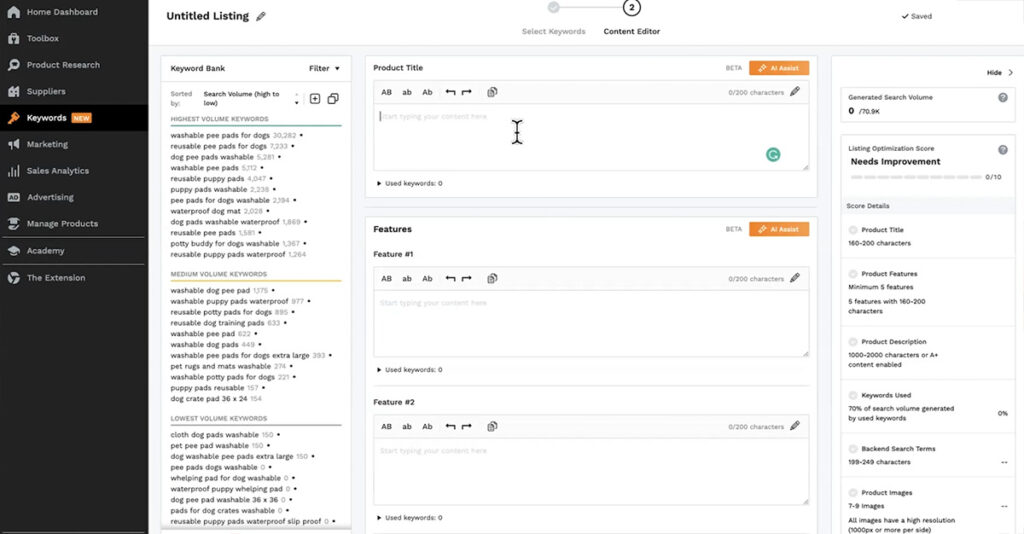Copy Feature #2 content icon
This screenshot has height=534, width=1024.
(492, 427)
